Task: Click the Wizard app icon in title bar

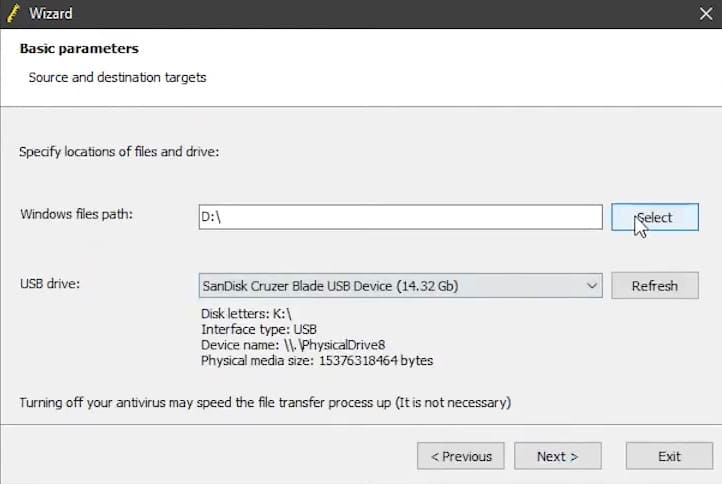Action: 14,14
